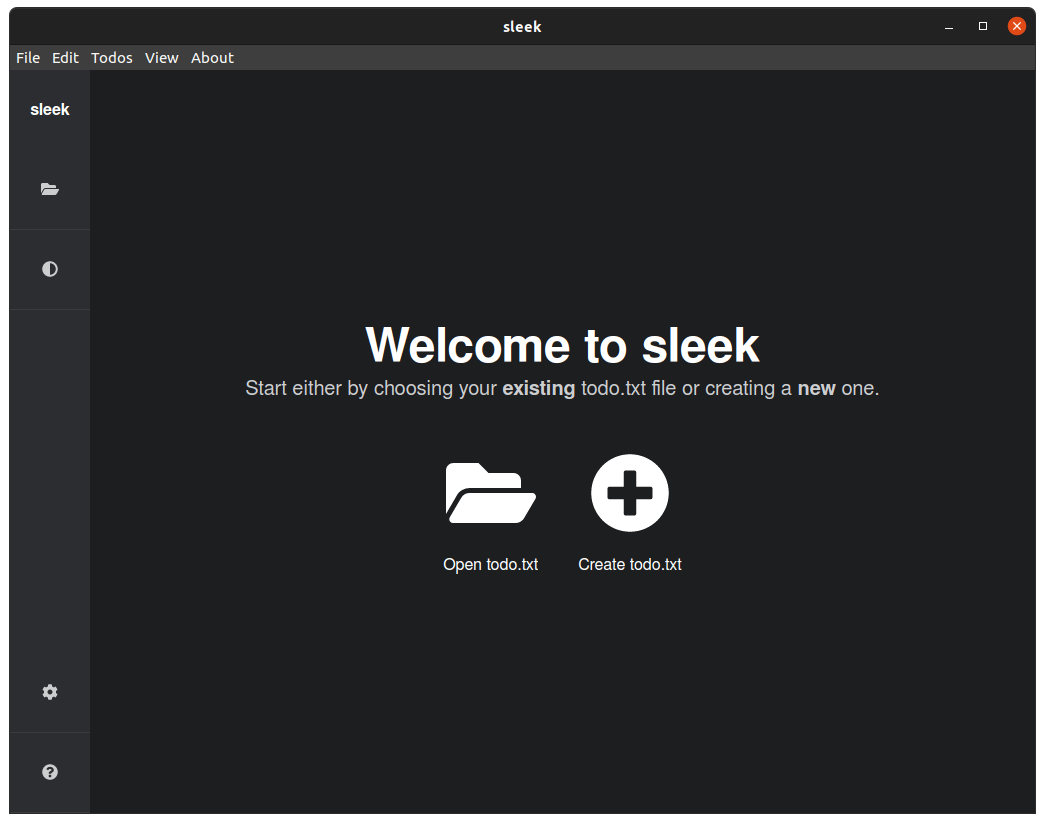1045x823 pixels.
Task: Click the Welcome to sleek heading
Action: tap(562, 345)
